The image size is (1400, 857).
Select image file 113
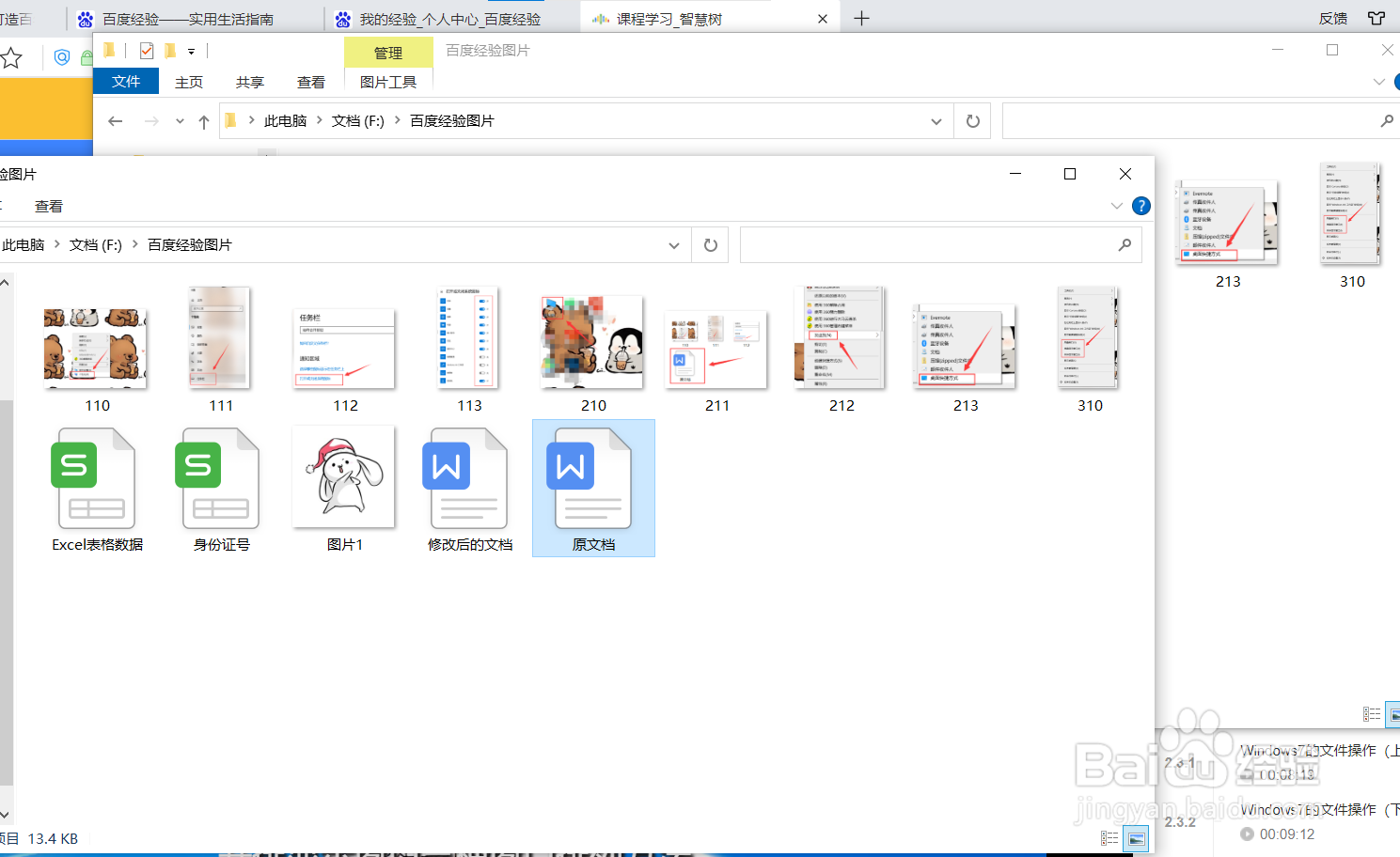[x=468, y=338]
